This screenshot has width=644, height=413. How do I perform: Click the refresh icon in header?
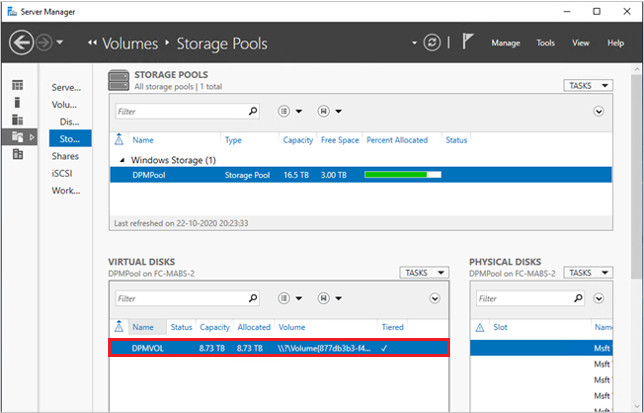(431, 43)
